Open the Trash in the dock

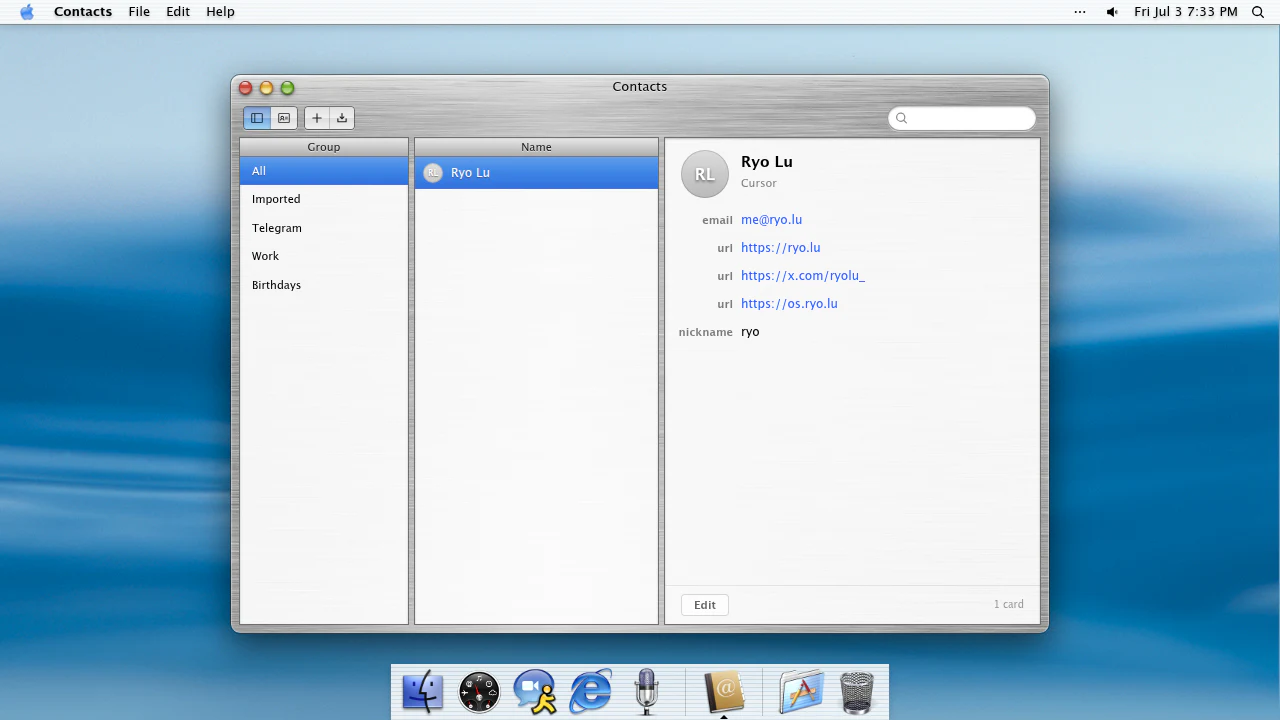click(857, 692)
